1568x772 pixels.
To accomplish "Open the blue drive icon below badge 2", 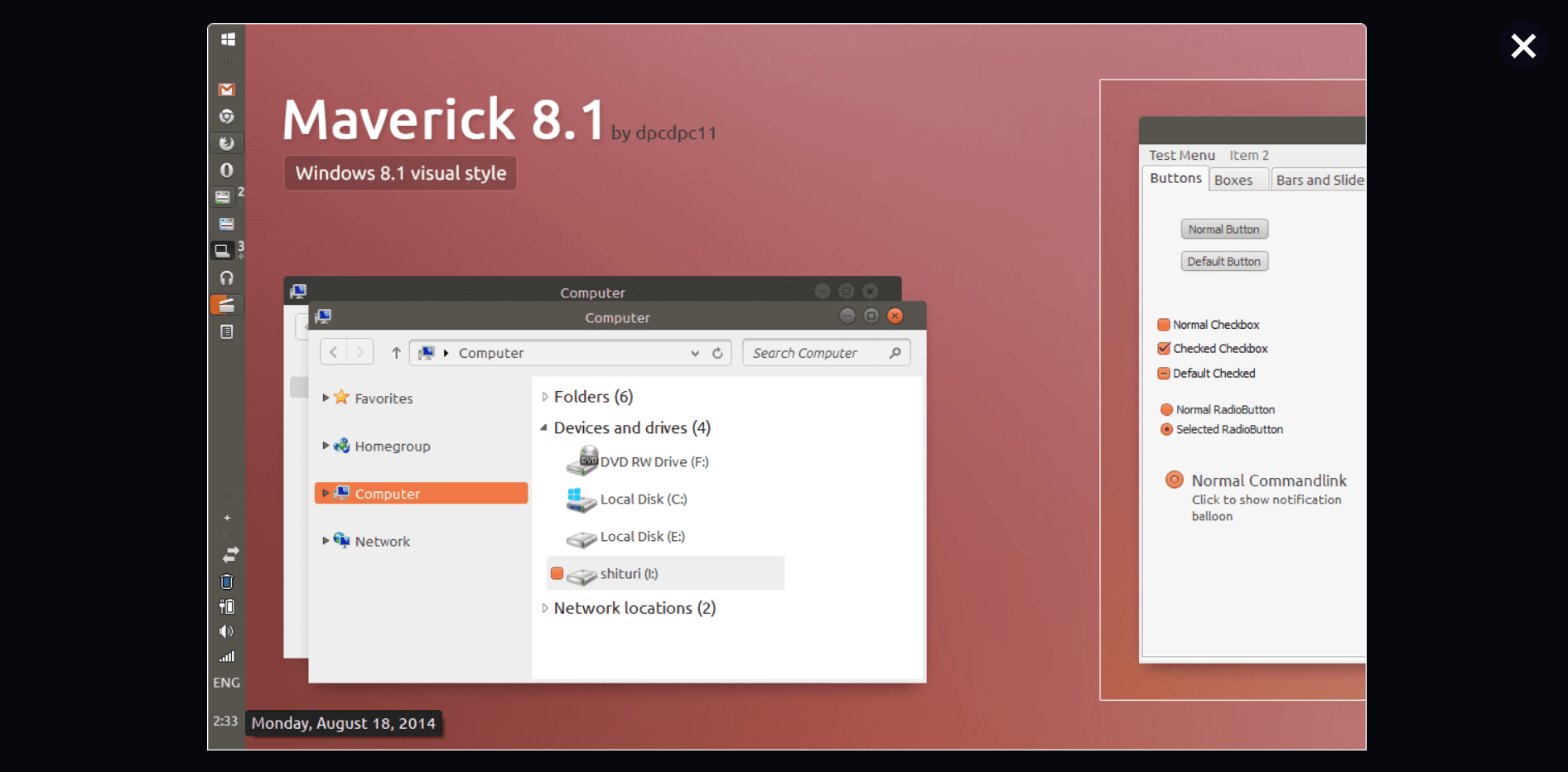I will (226, 224).
